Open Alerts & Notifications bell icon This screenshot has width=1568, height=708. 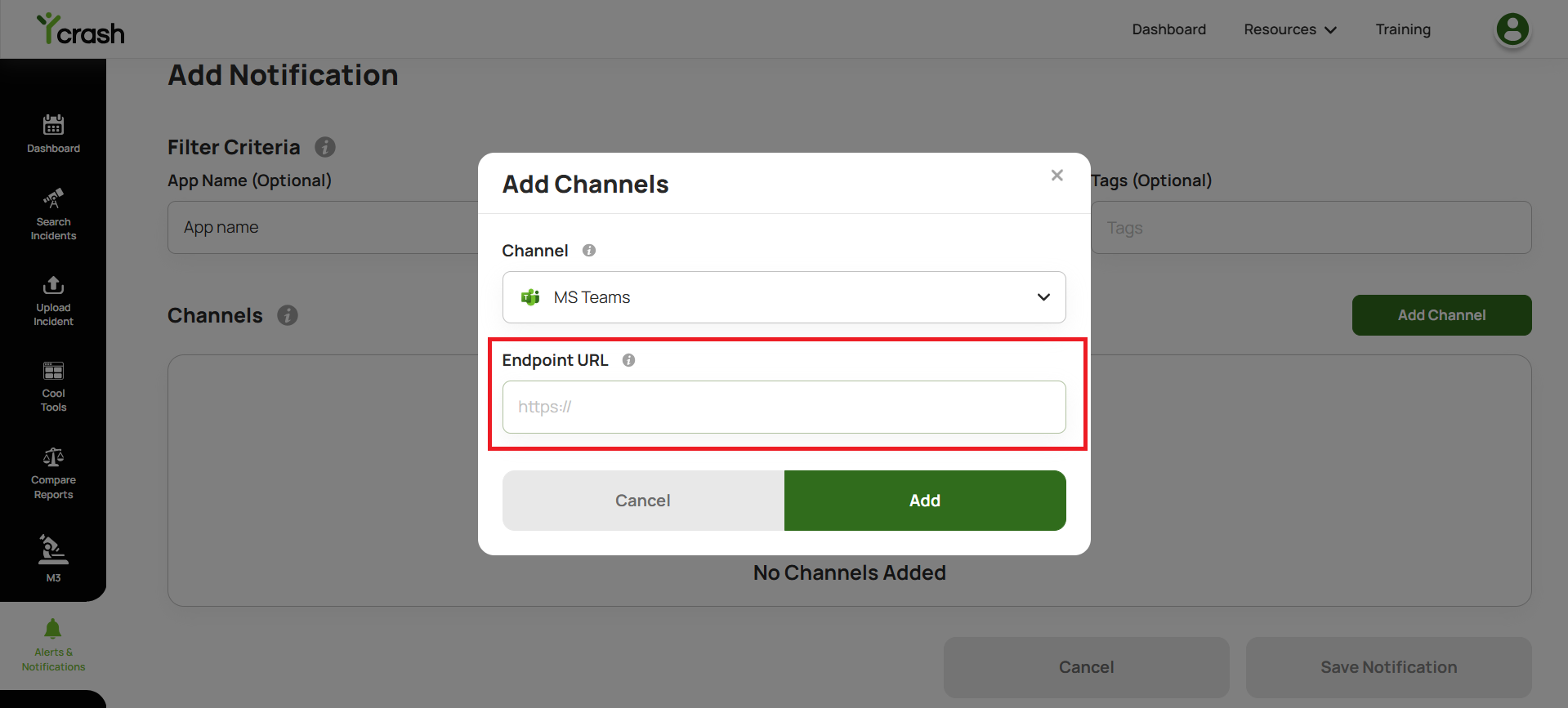53,629
